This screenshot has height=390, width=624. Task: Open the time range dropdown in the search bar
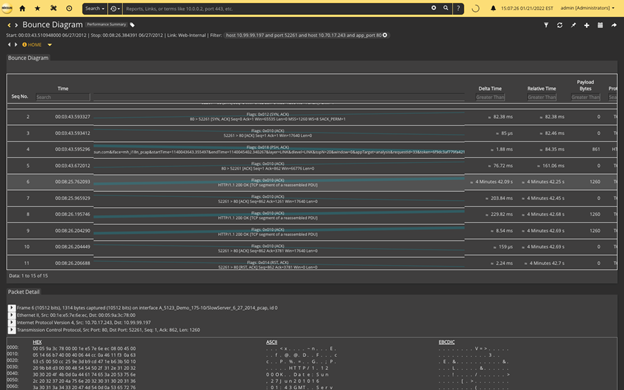tap(115, 8)
